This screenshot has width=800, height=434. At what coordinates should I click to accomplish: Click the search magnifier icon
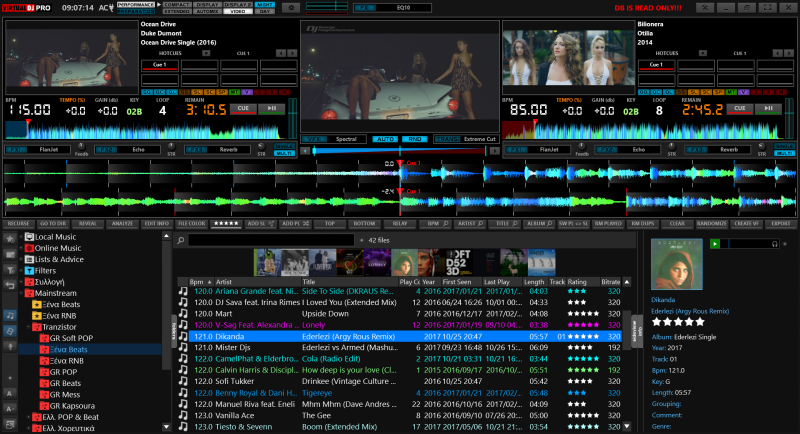pyautogui.click(x=181, y=240)
